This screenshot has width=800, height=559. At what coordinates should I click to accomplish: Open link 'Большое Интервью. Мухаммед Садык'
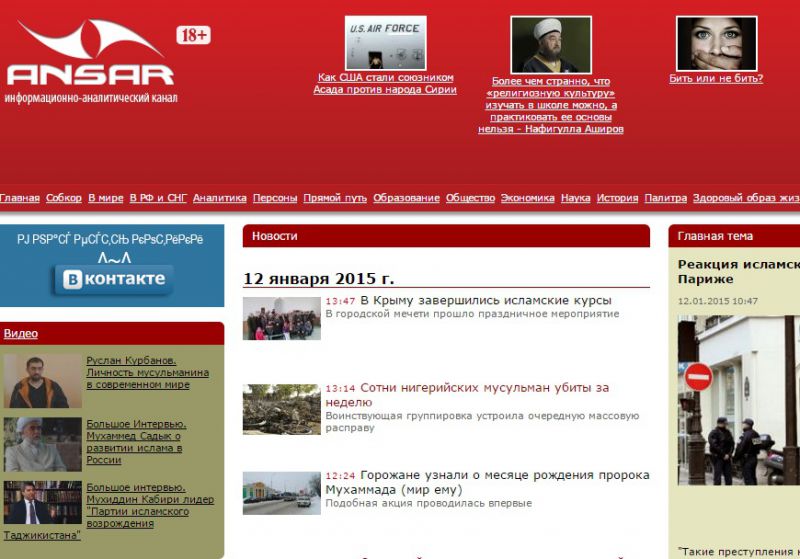coord(136,442)
